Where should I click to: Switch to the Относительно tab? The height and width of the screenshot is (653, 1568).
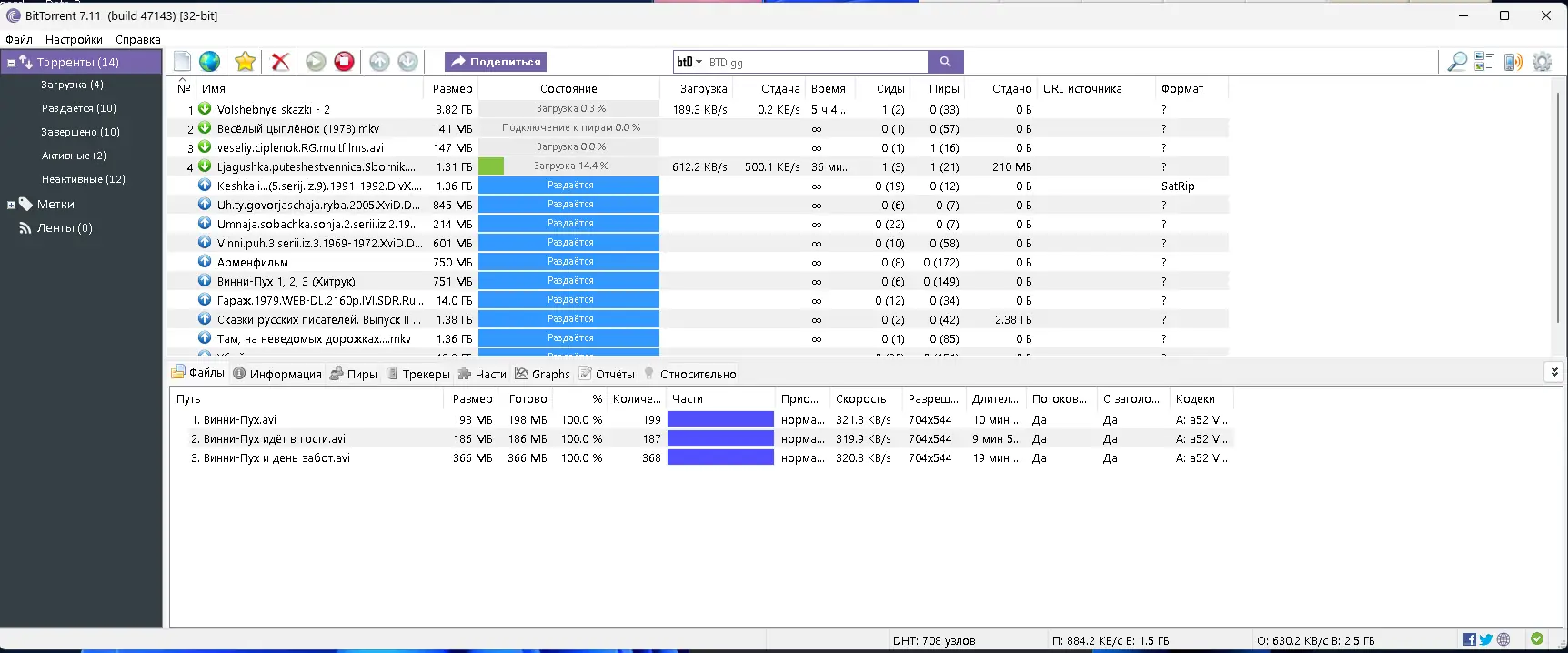(689, 374)
